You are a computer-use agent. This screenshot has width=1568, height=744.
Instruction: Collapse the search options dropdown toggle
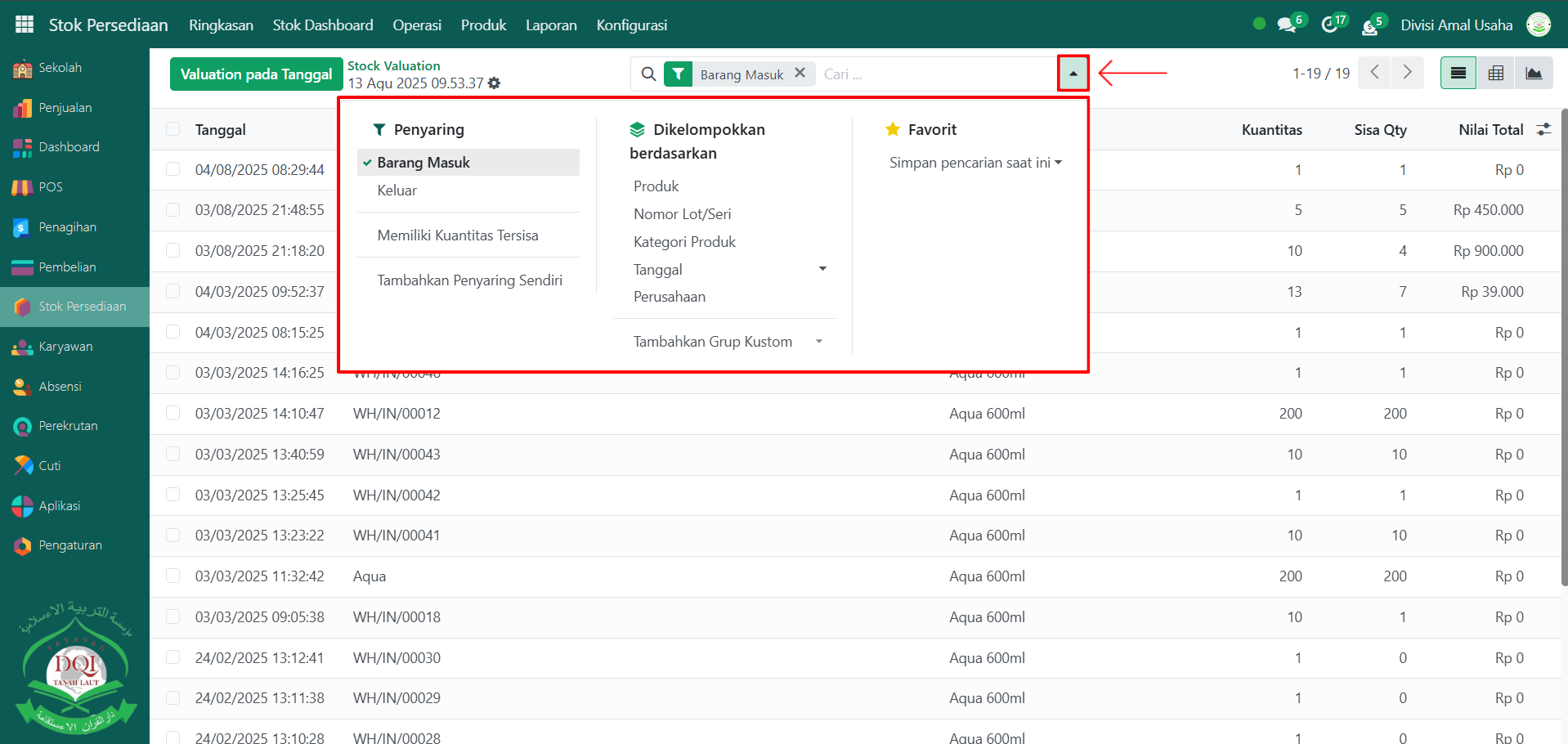click(x=1073, y=74)
